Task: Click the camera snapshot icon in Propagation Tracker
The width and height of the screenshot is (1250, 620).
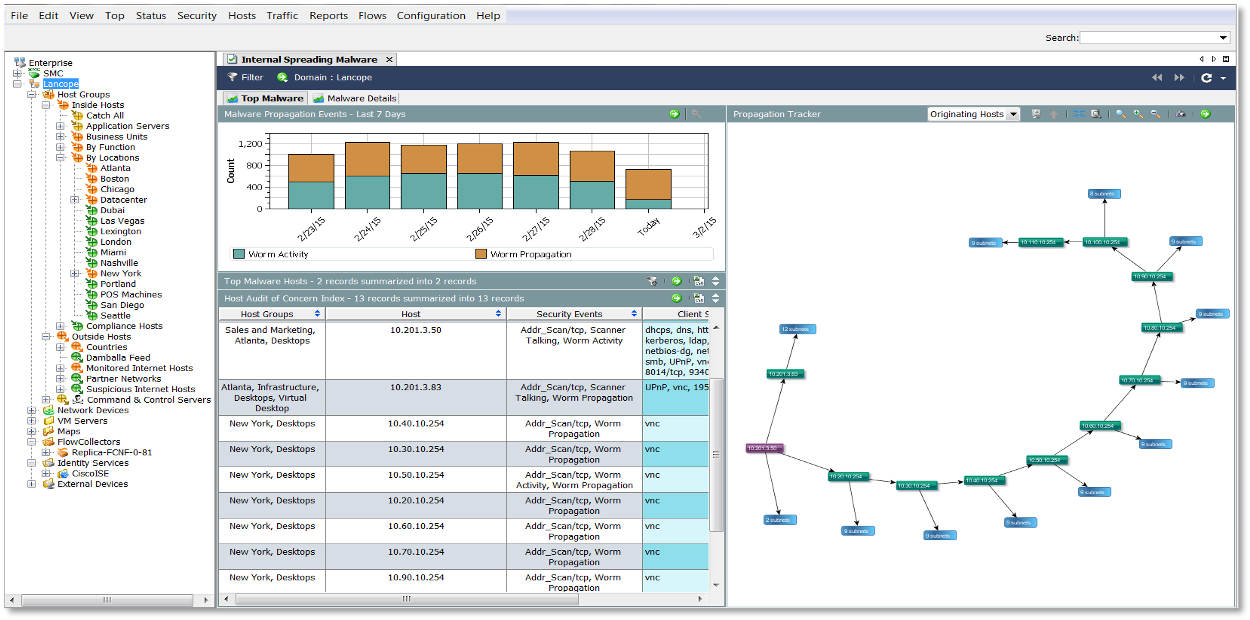Action: [1181, 114]
